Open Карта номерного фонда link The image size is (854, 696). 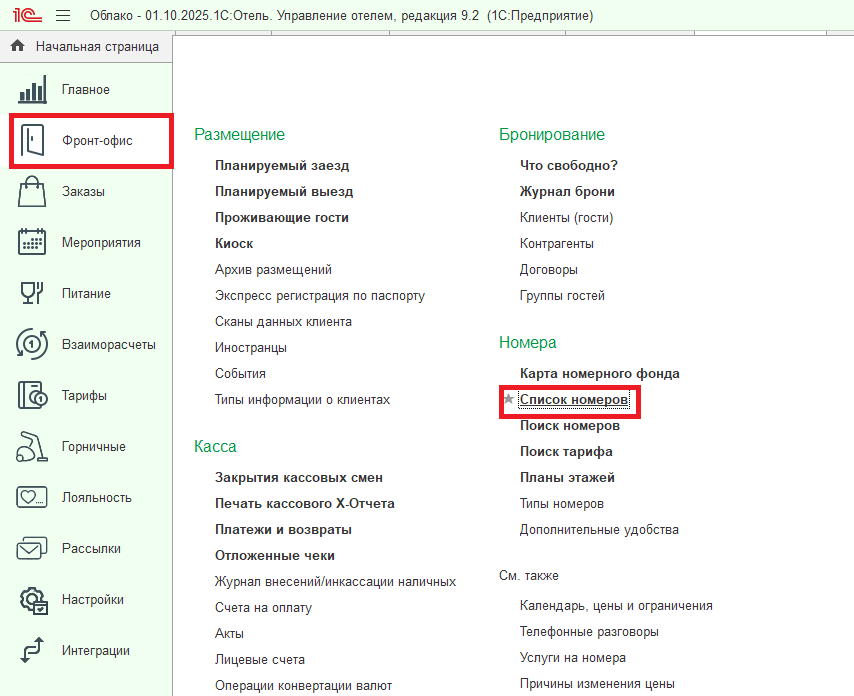click(600, 374)
